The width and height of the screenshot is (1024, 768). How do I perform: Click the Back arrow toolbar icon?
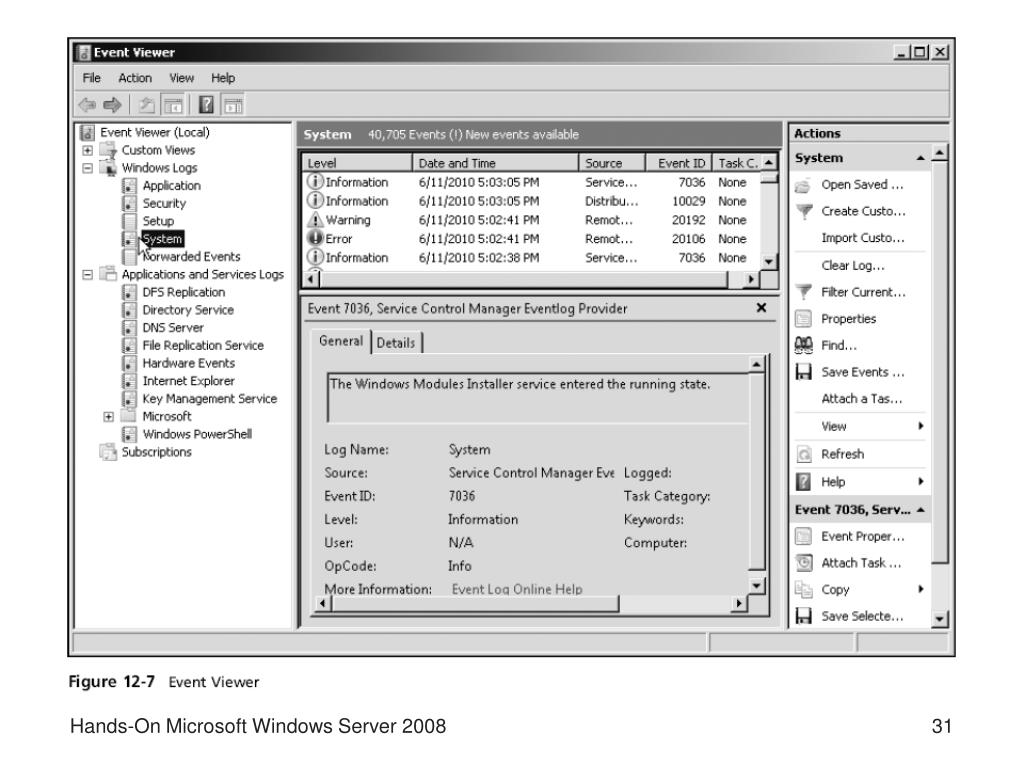click(x=87, y=104)
